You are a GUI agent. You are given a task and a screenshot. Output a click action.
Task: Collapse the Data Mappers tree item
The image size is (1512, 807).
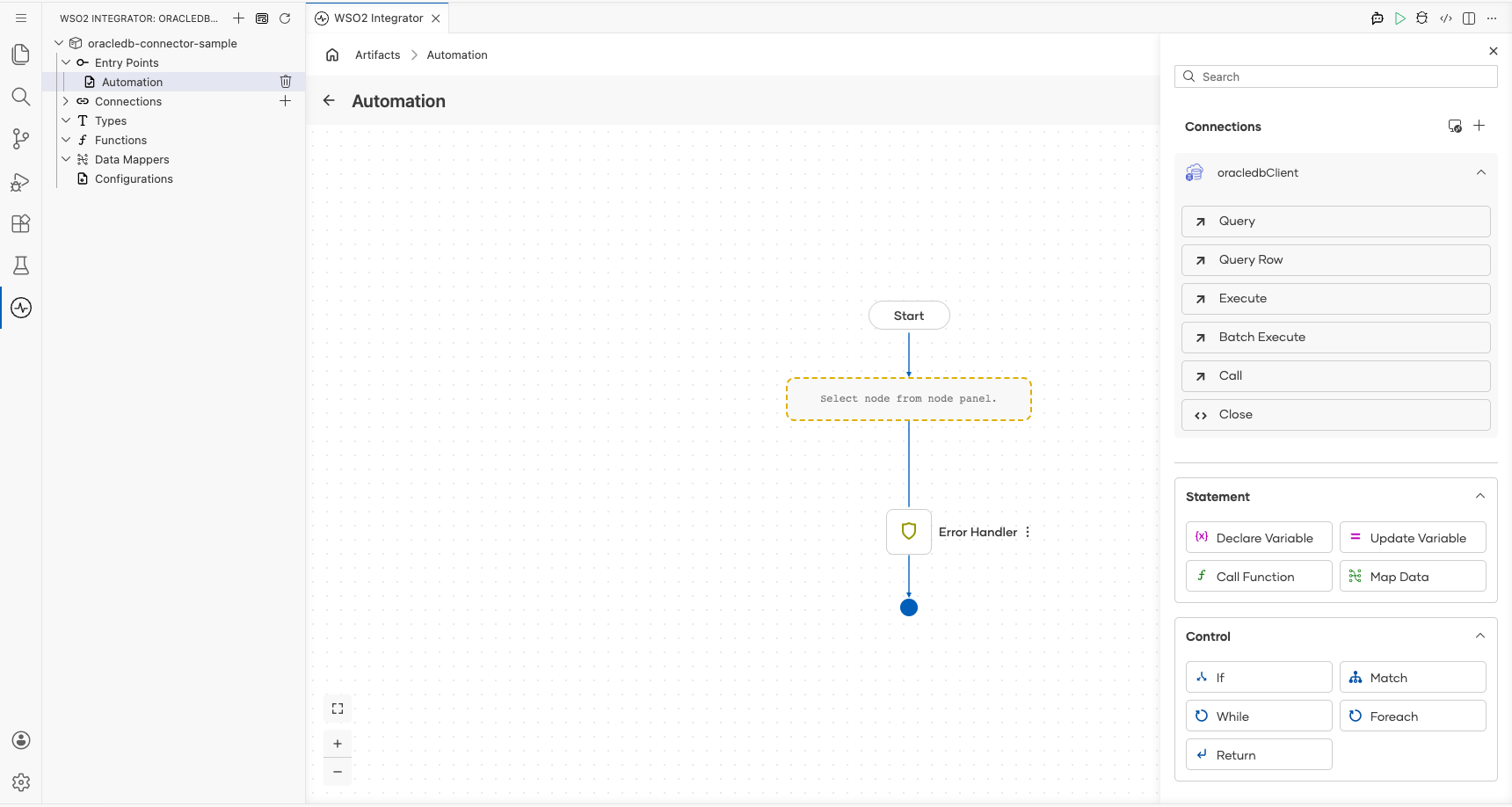pyautogui.click(x=66, y=159)
